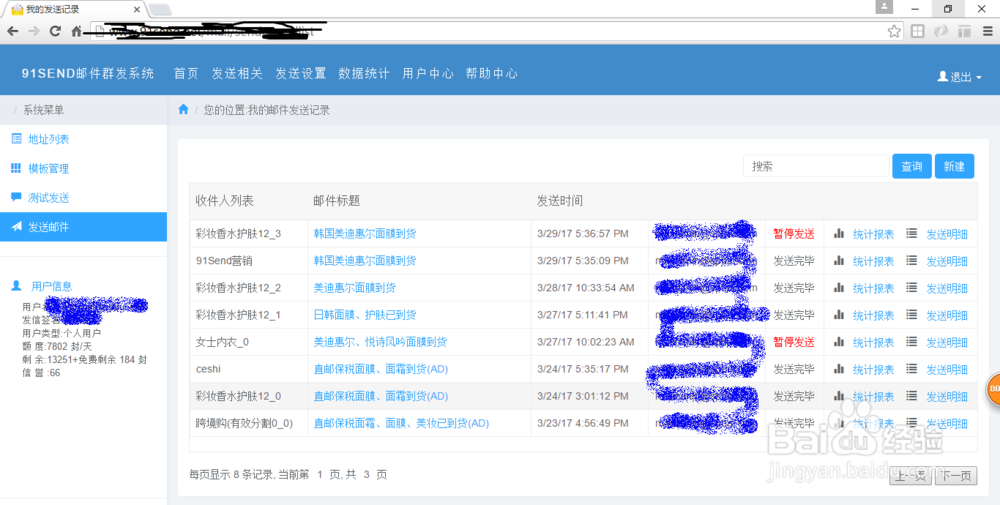The height and width of the screenshot is (505, 1000).
Task: Click 暂停发送 status in 彩妆香水护肤12_3 row
Action: pyautogui.click(x=794, y=234)
